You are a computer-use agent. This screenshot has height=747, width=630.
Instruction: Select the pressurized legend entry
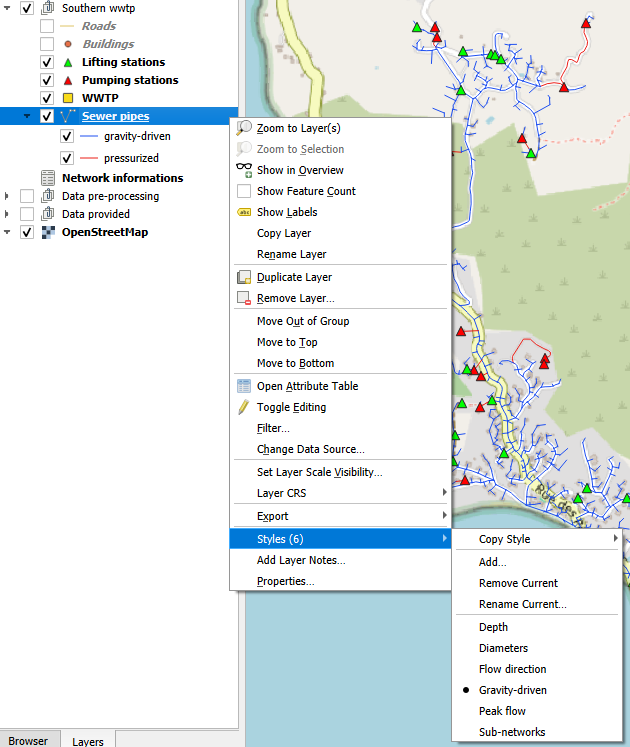coord(130,158)
